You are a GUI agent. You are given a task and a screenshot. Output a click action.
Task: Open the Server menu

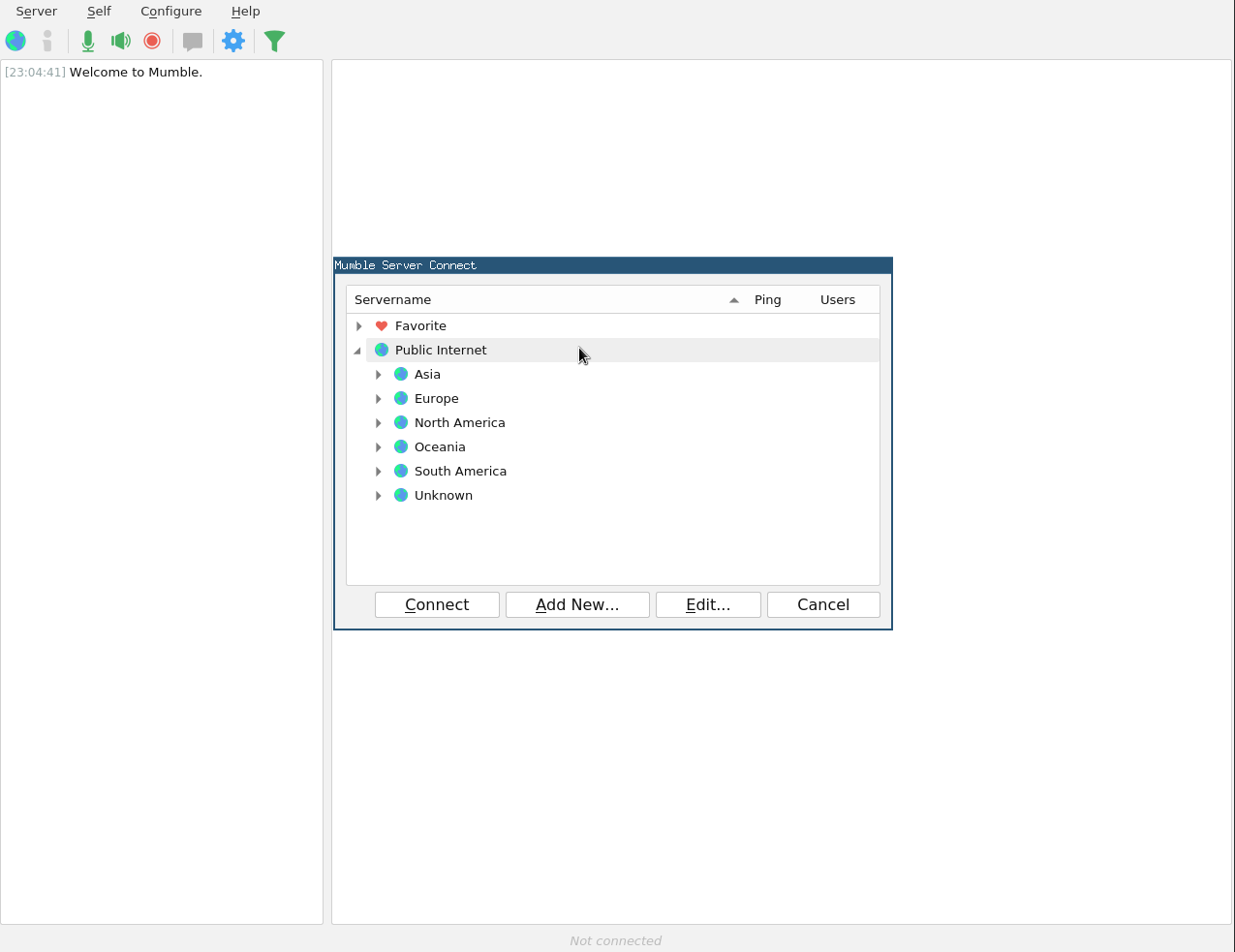(37, 12)
